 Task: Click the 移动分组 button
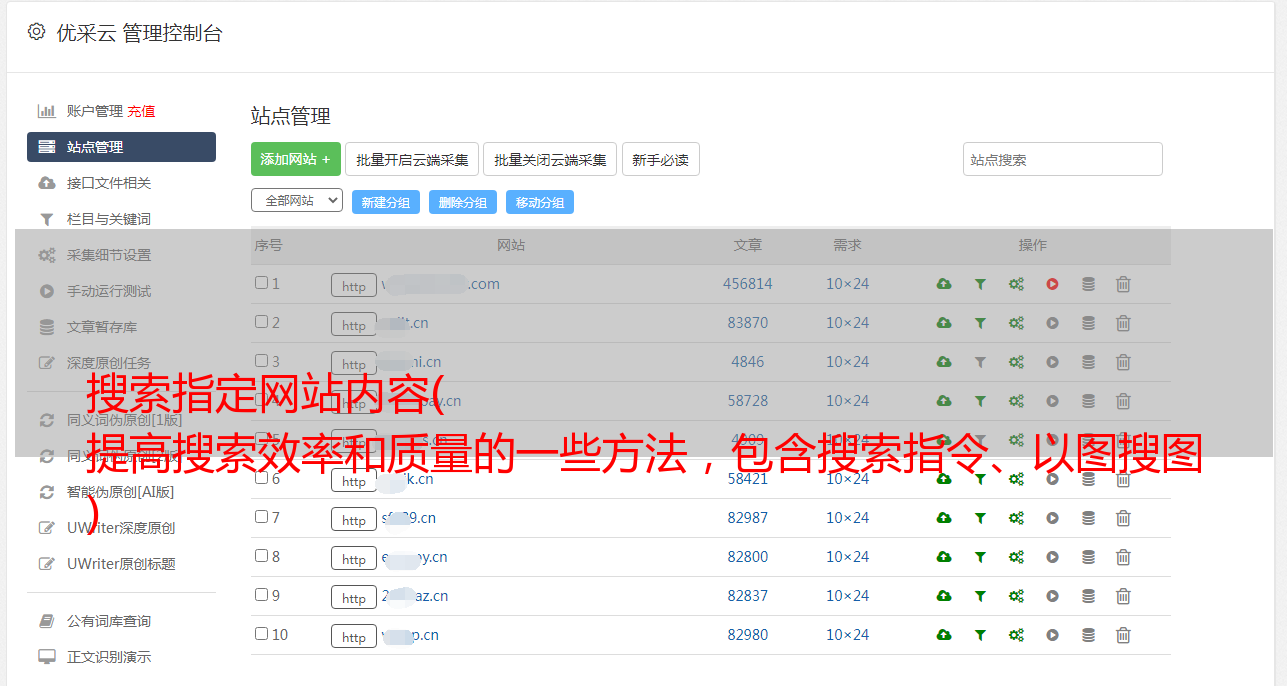point(540,202)
